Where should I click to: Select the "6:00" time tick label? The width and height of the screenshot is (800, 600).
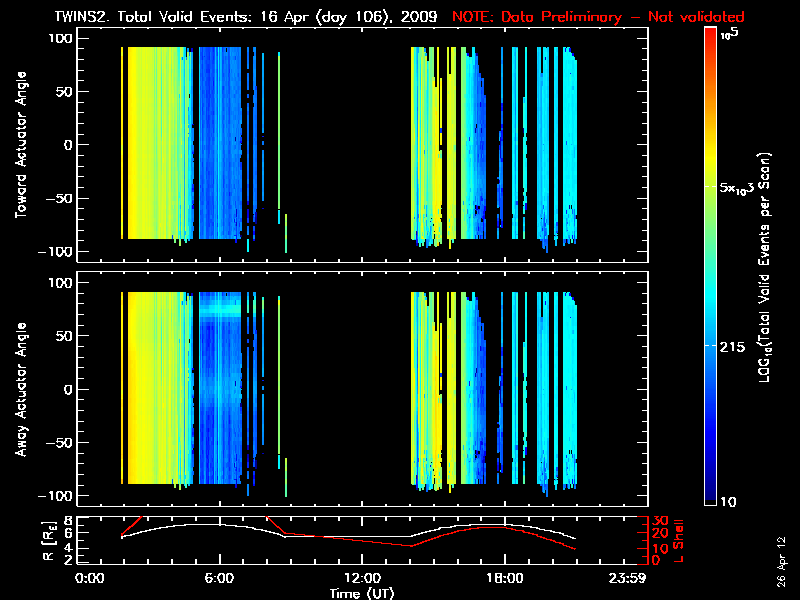coord(219,579)
